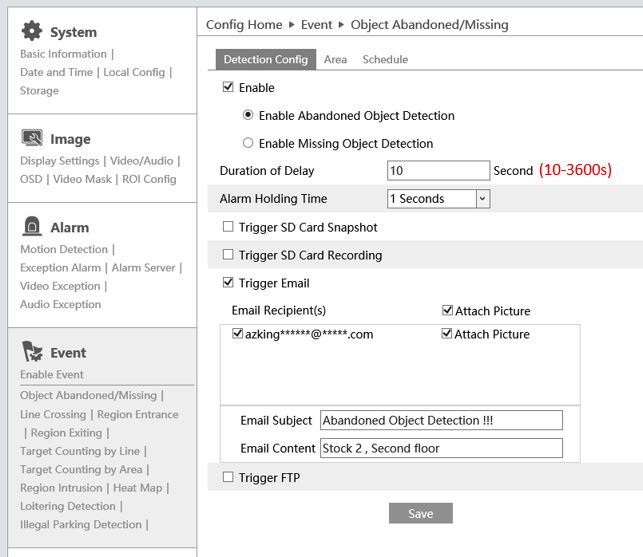Uncheck the azking email recipient checkbox
This screenshot has height=557, width=643.
237,334
